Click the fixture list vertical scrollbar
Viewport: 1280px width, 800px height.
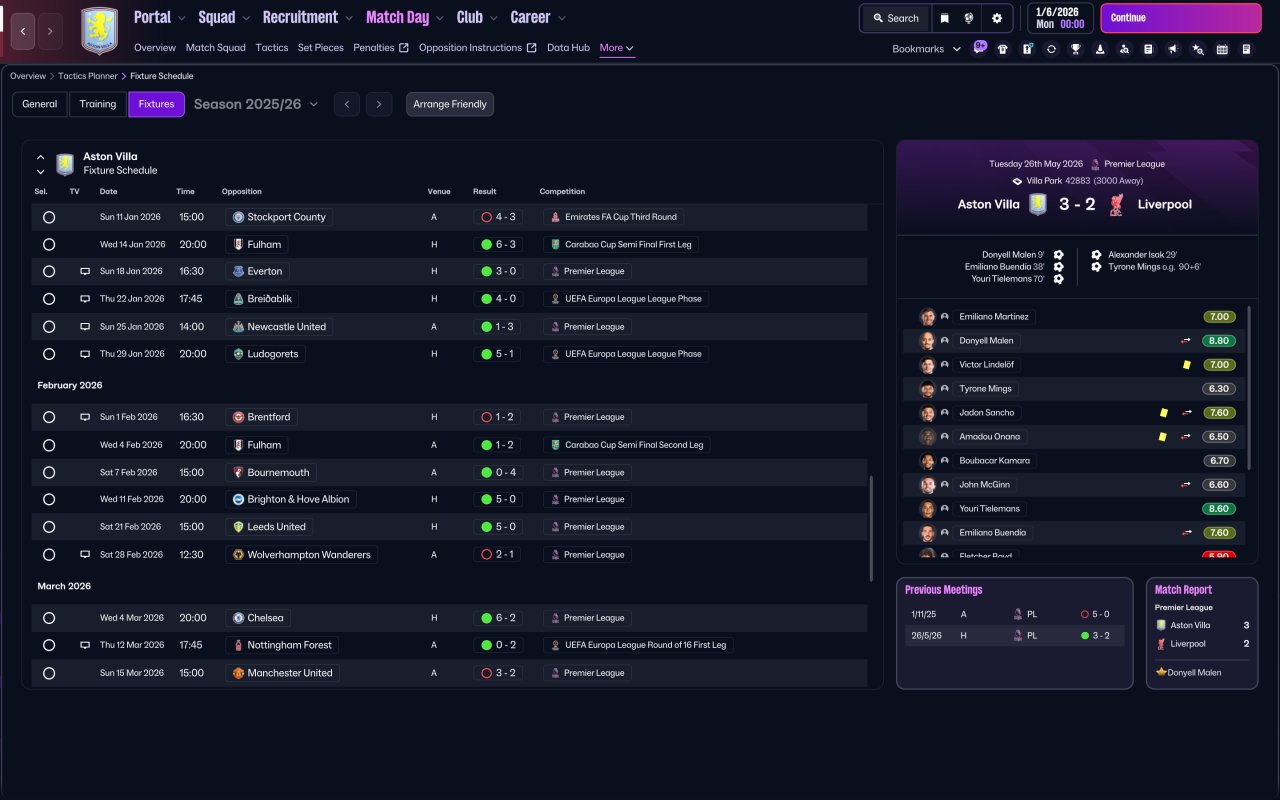[x=871, y=528]
